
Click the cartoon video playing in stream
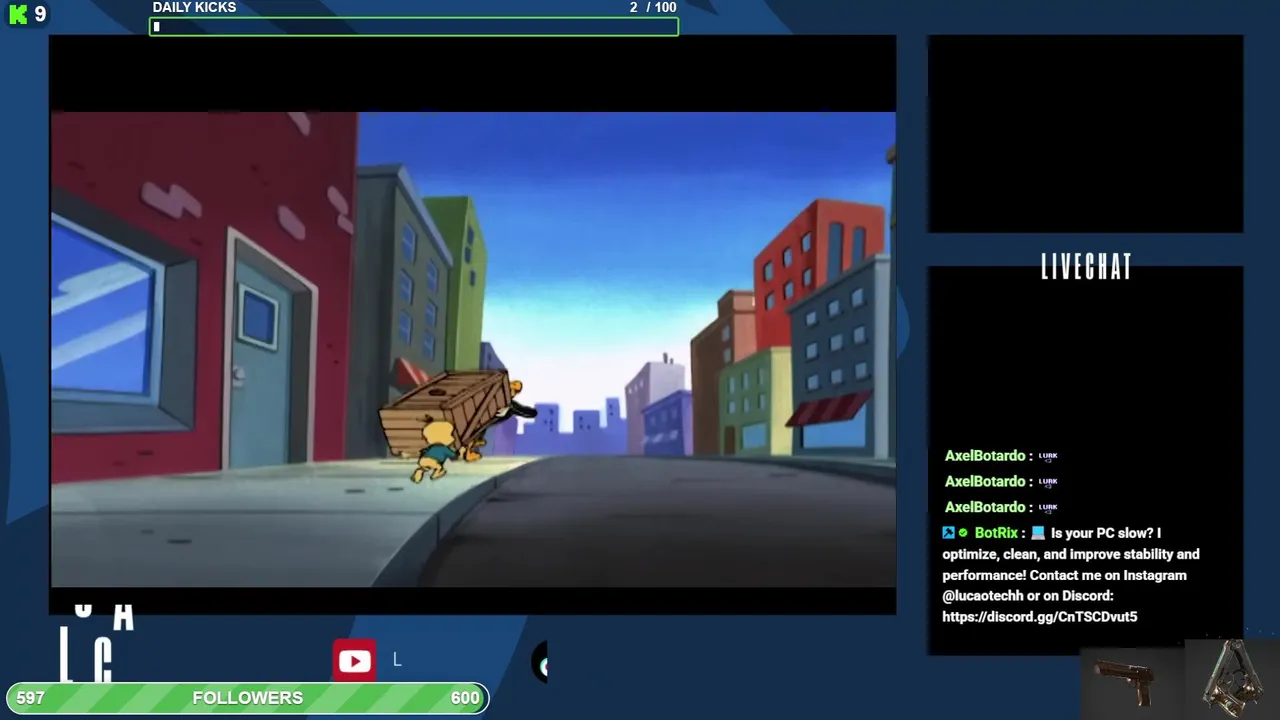click(x=473, y=349)
